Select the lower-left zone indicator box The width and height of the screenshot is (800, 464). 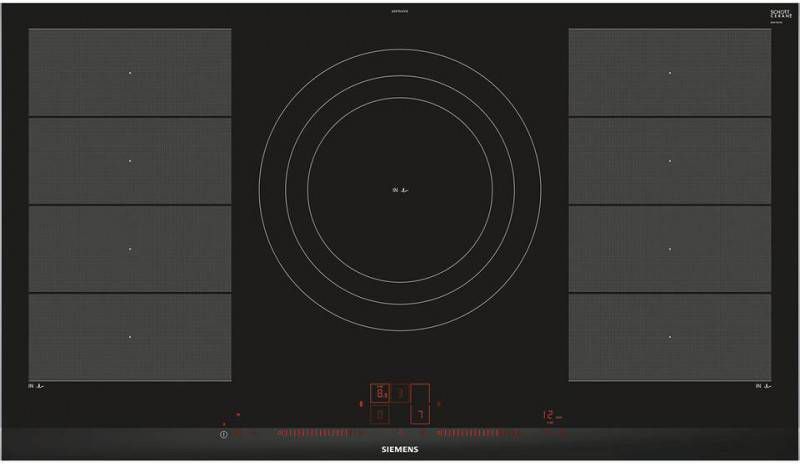[x=380, y=414]
